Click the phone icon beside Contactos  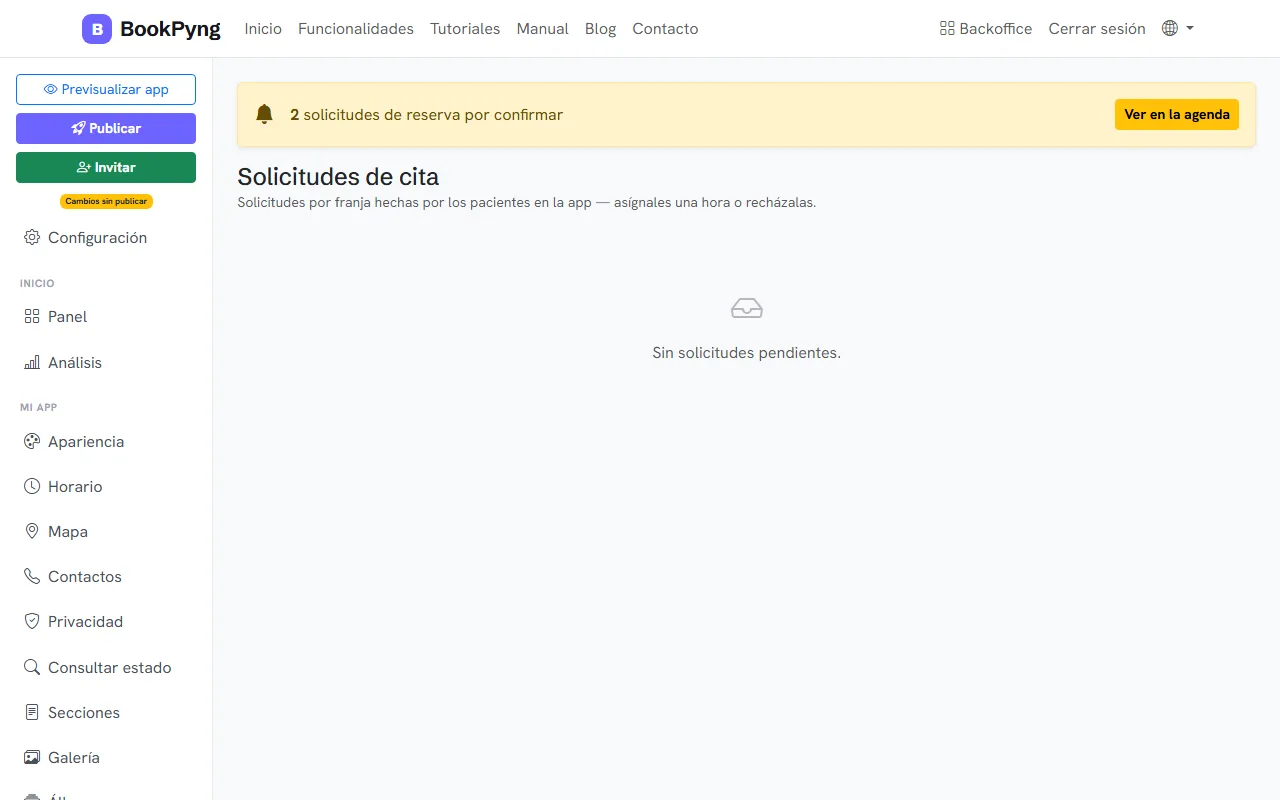pyautogui.click(x=32, y=576)
